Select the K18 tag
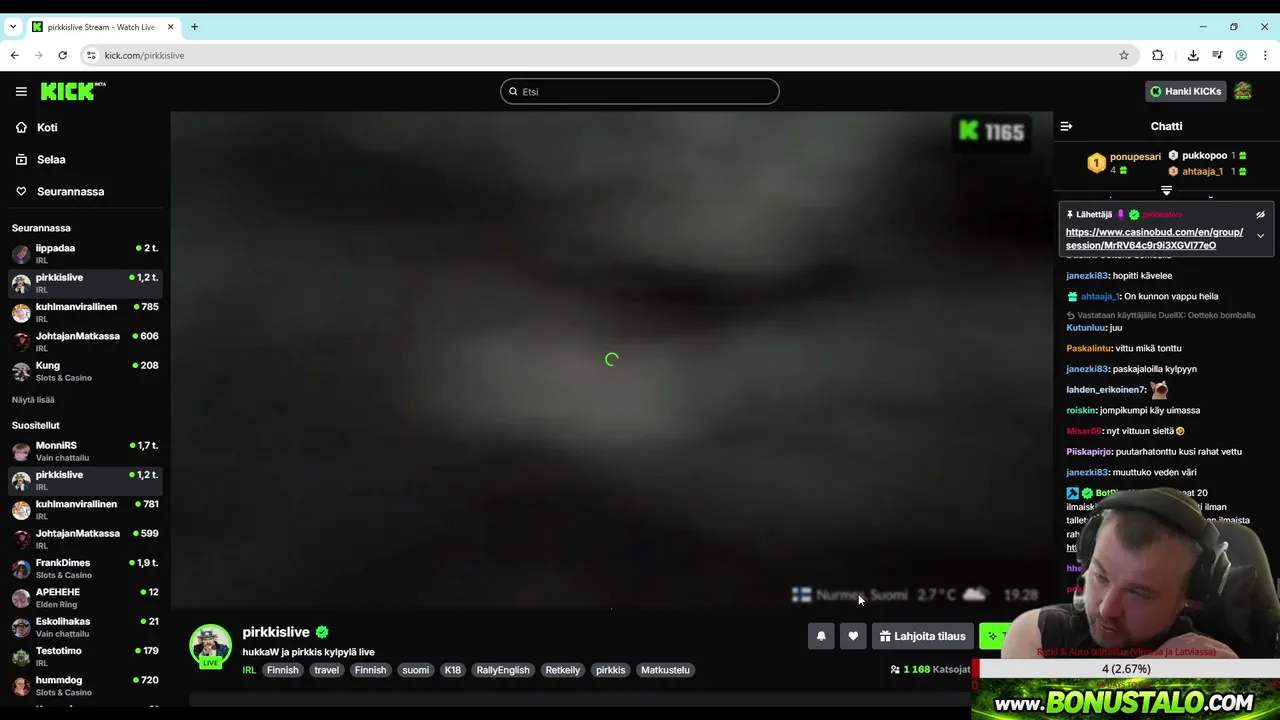The height and width of the screenshot is (720, 1280). click(453, 670)
